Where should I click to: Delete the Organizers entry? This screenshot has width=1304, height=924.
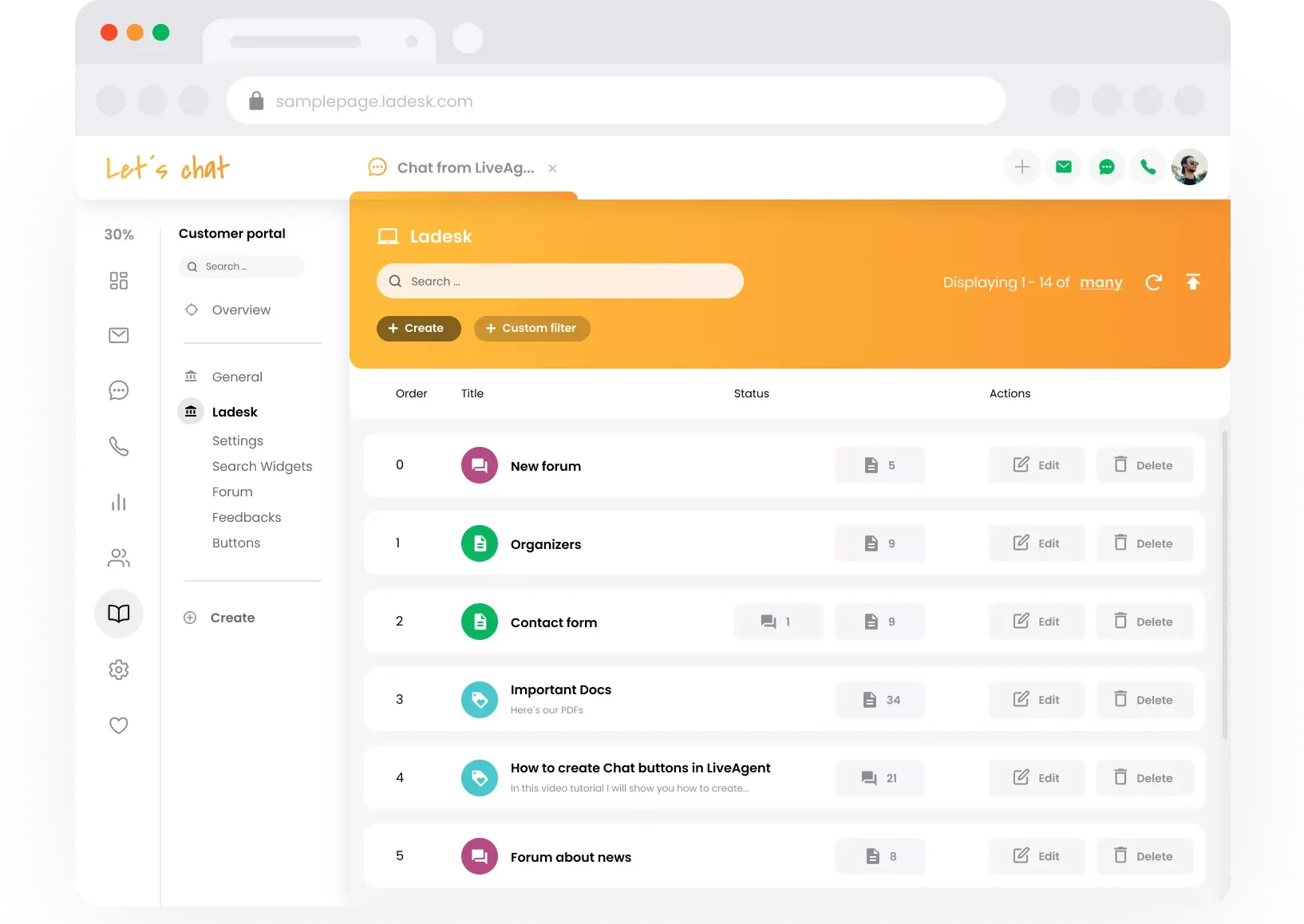(x=1145, y=543)
